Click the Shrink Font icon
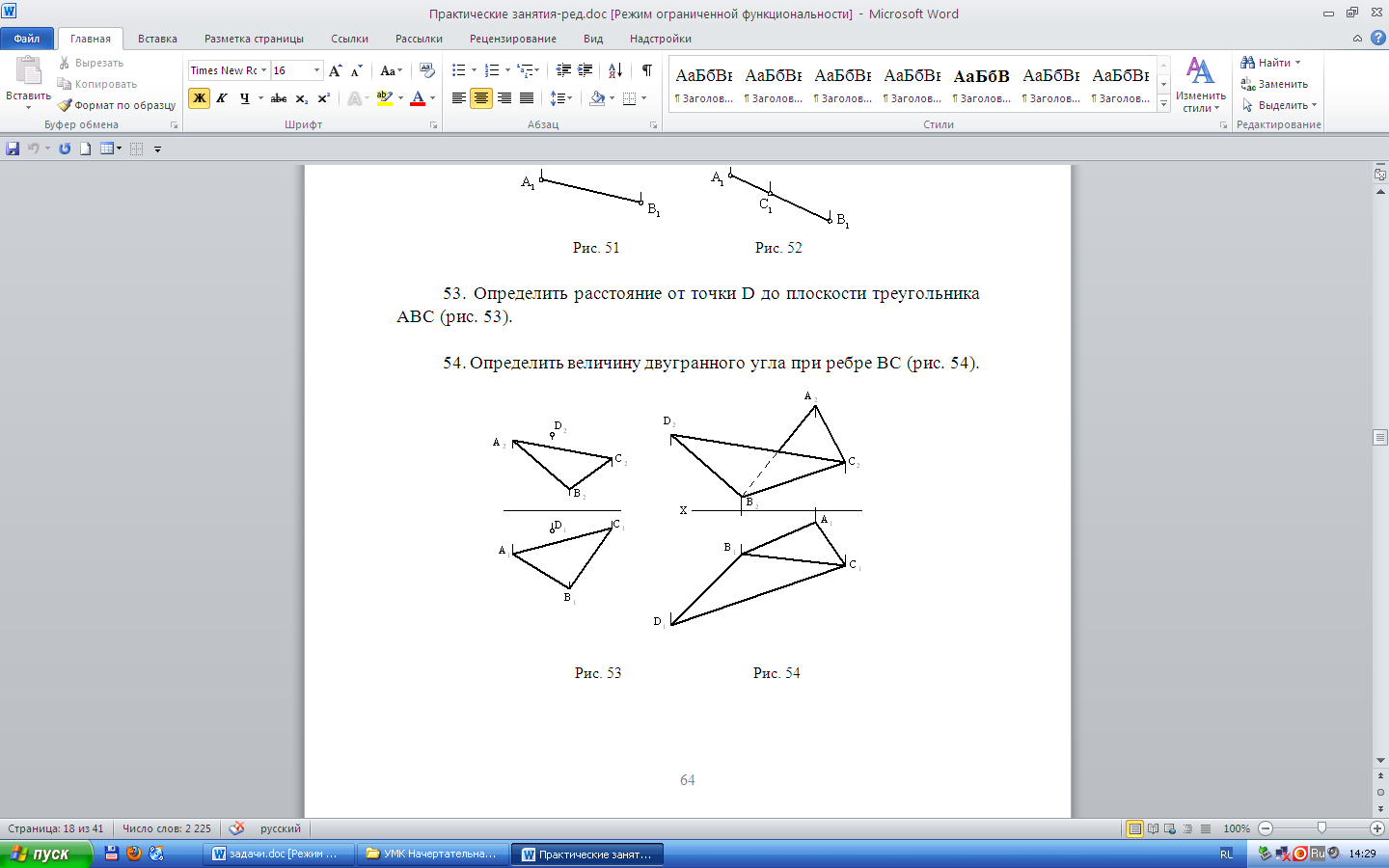Viewport: 1389px width, 868px height. (356, 70)
